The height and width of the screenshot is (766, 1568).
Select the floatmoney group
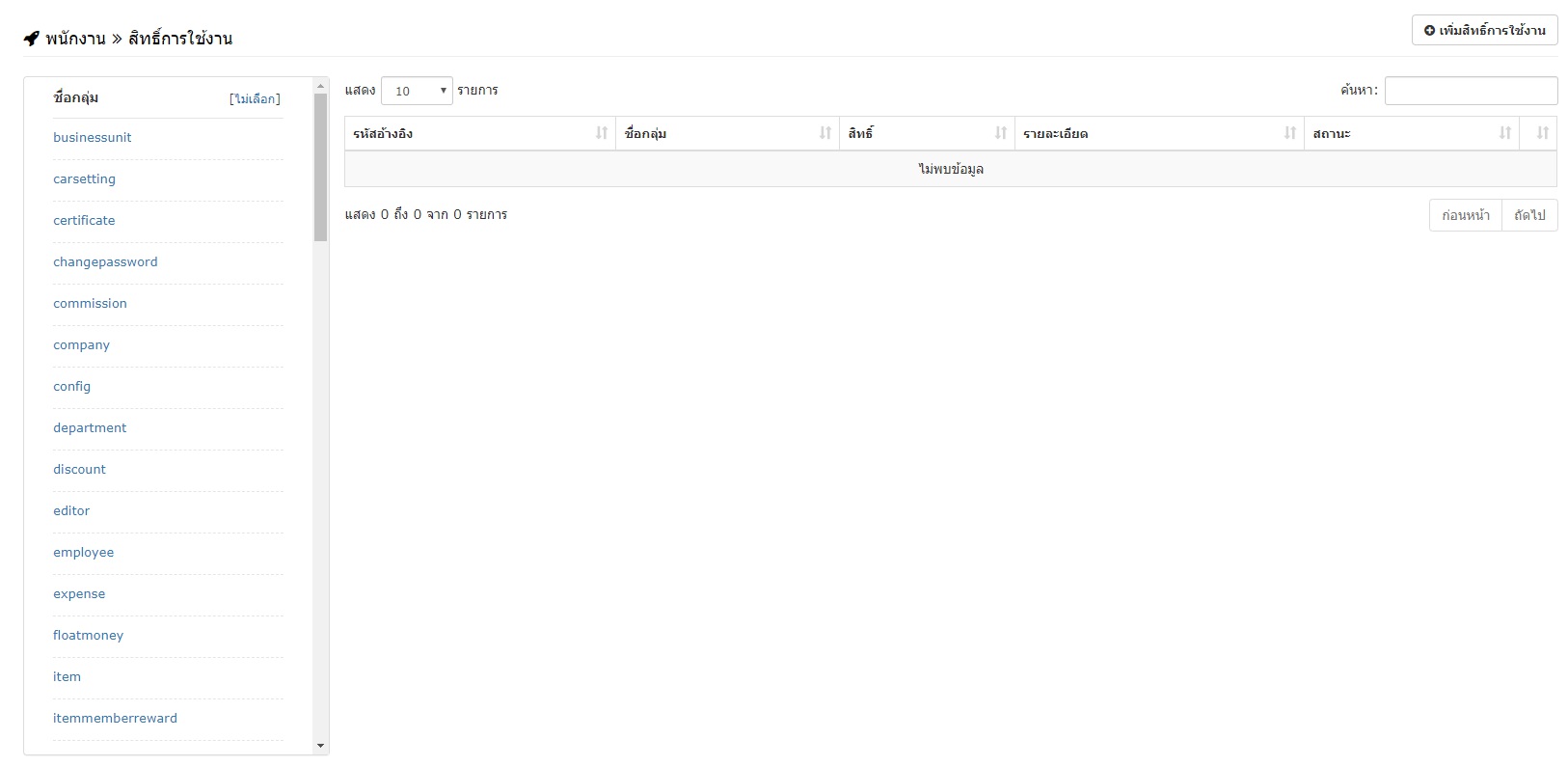(88, 636)
